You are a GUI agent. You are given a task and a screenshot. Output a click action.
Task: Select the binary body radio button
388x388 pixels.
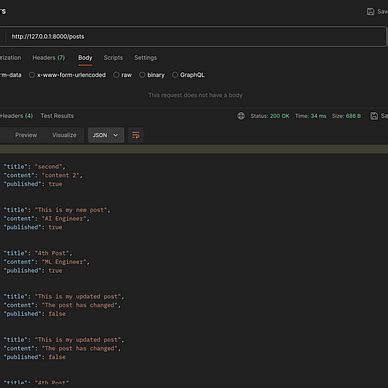[x=142, y=75]
